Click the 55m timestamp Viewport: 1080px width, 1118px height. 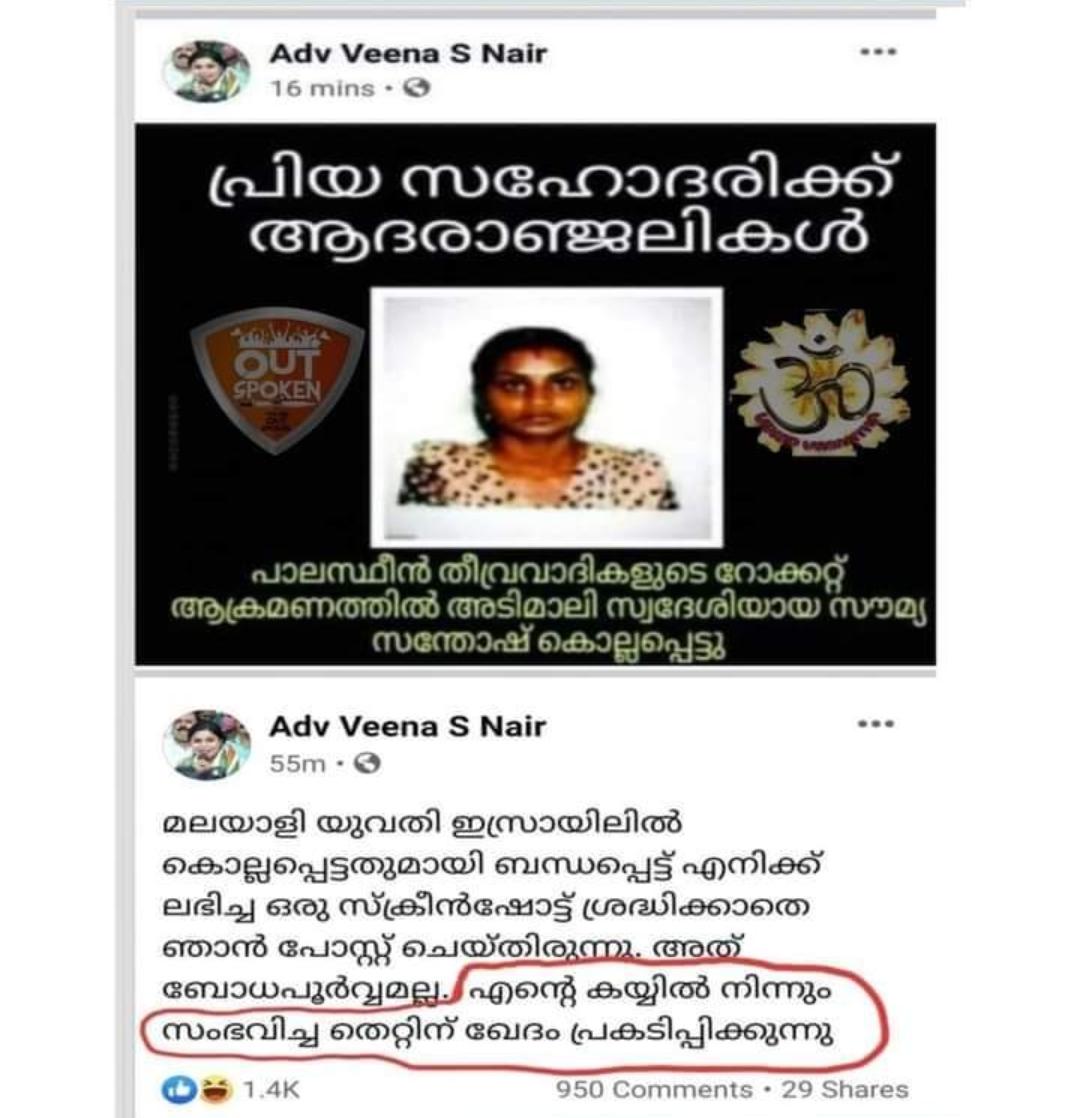[297, 764]
